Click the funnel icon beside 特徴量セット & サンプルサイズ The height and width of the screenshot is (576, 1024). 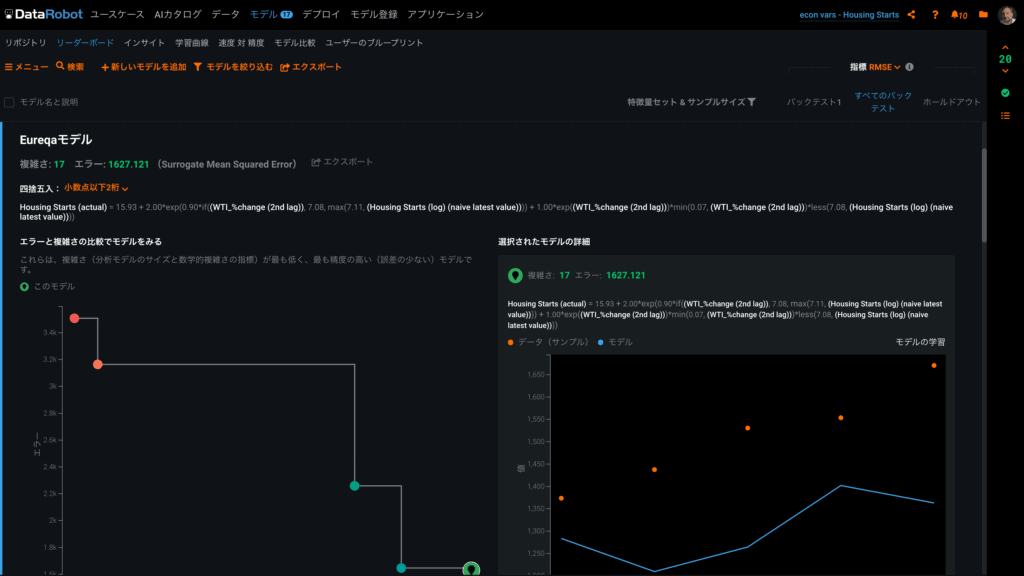coord(751,102)
